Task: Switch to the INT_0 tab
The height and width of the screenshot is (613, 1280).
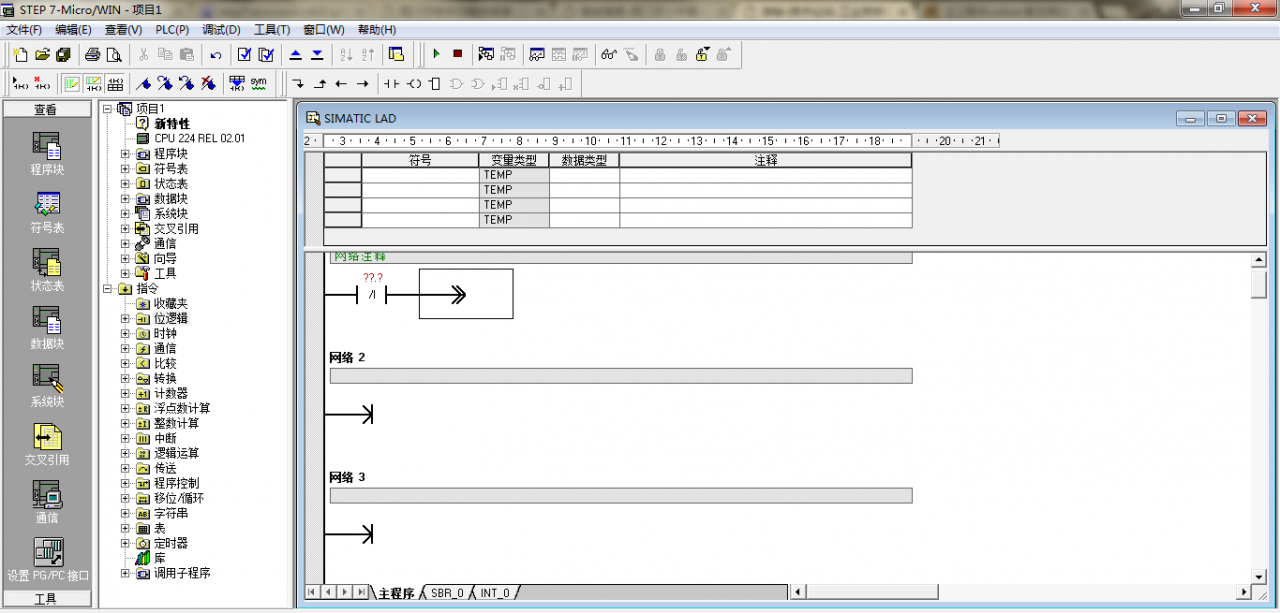Action: click(x=494, y=593)
